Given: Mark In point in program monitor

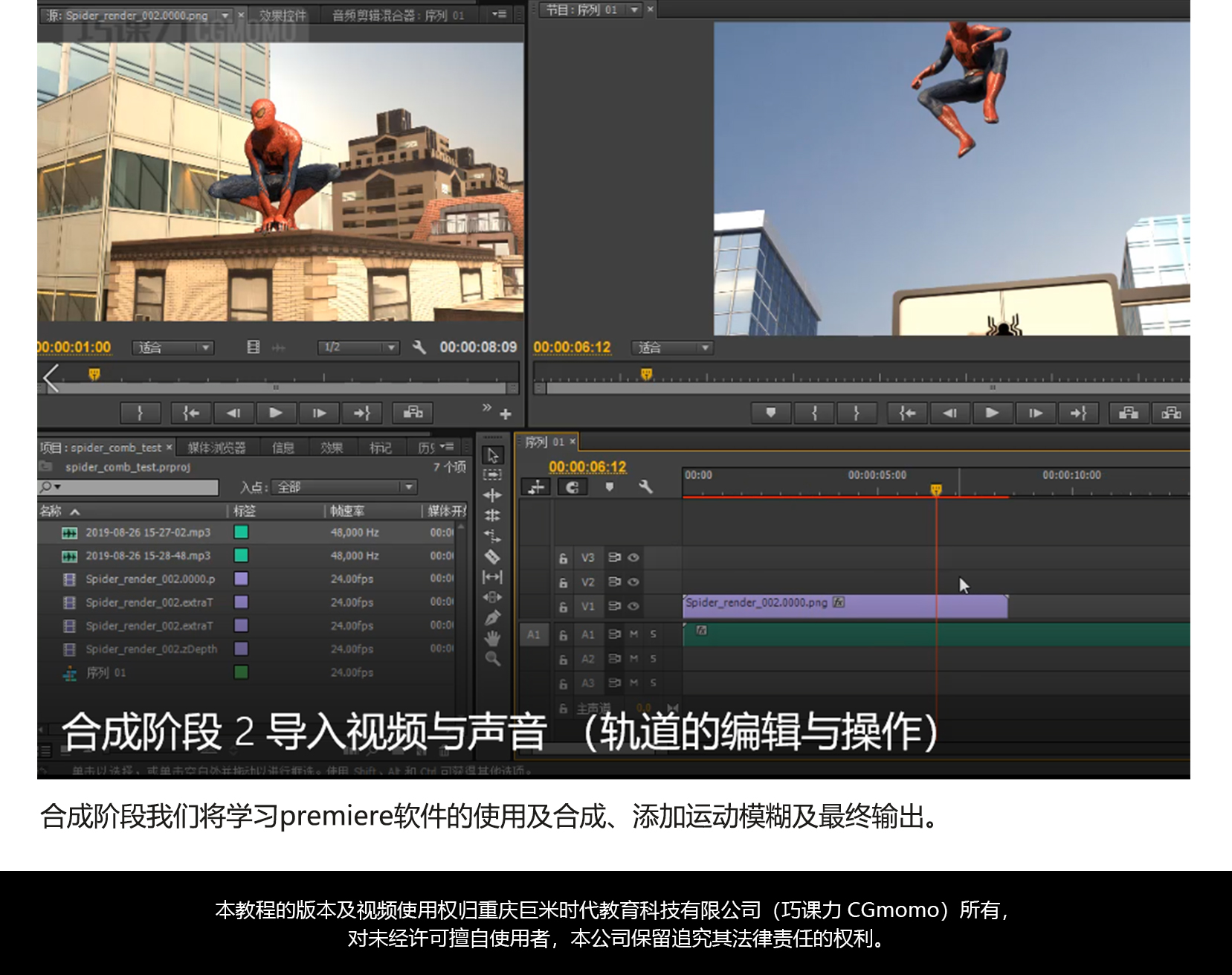Looking at the screenshot, I should tap(814, 413).
